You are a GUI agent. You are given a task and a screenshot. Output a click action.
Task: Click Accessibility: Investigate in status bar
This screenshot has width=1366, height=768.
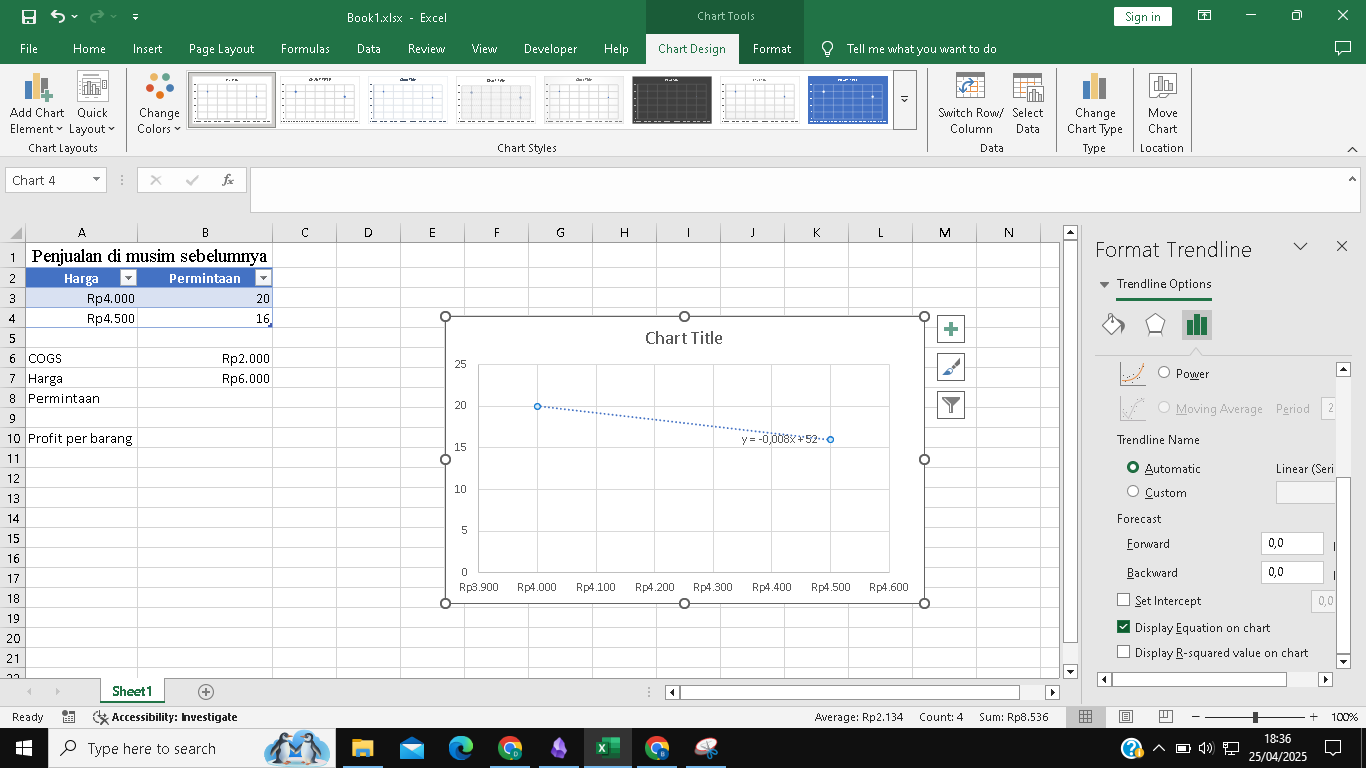pos(165,717)
